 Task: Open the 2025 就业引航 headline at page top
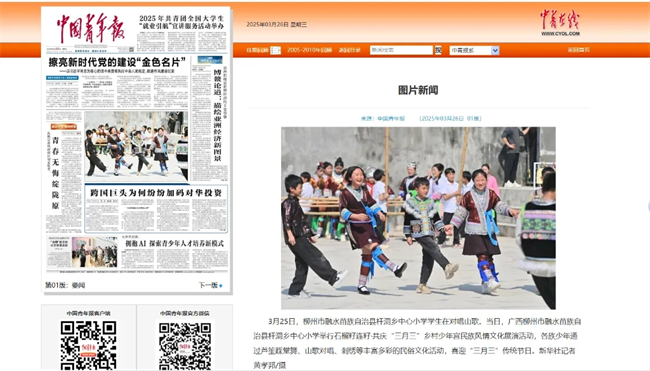182,22
